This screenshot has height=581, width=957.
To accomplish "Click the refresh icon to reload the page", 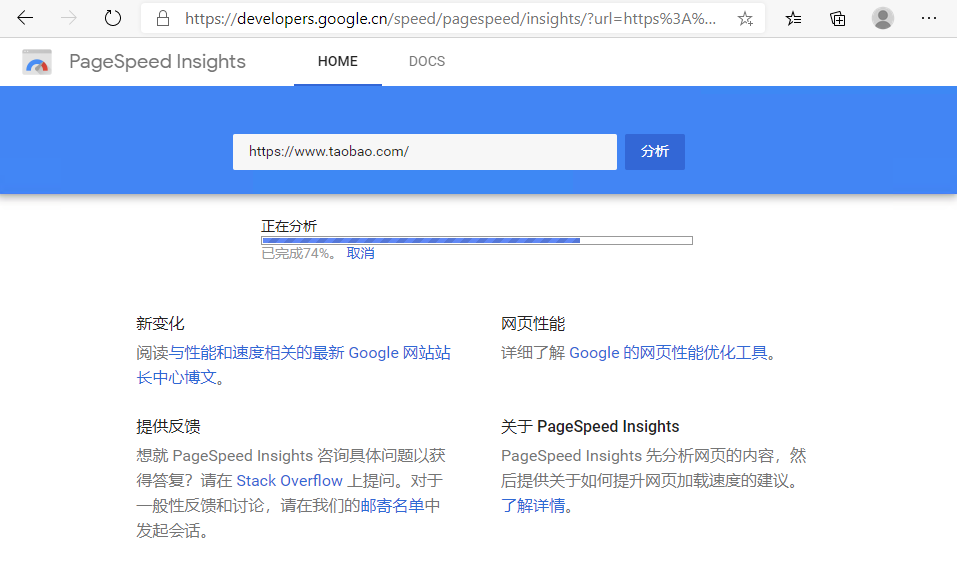I will [x=112, y=17].
